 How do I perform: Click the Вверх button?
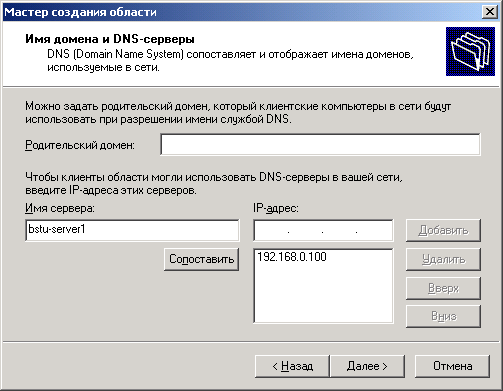tap(443, 288)
